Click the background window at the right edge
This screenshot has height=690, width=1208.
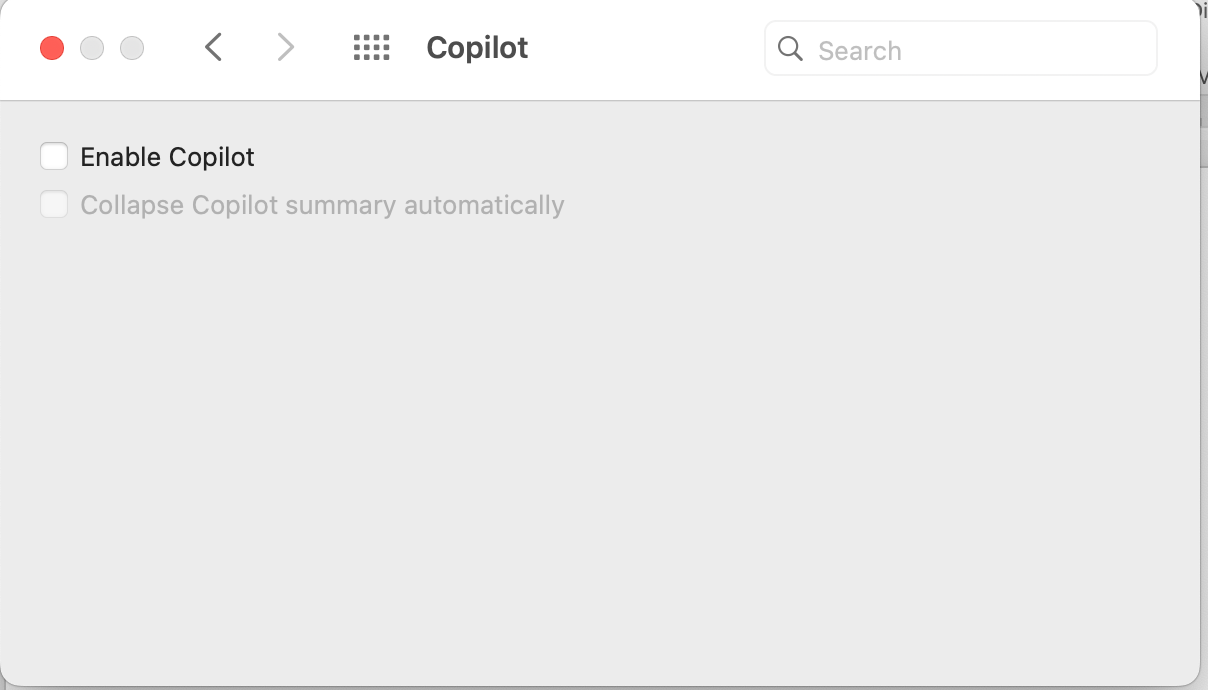(x=1204, y=300)
